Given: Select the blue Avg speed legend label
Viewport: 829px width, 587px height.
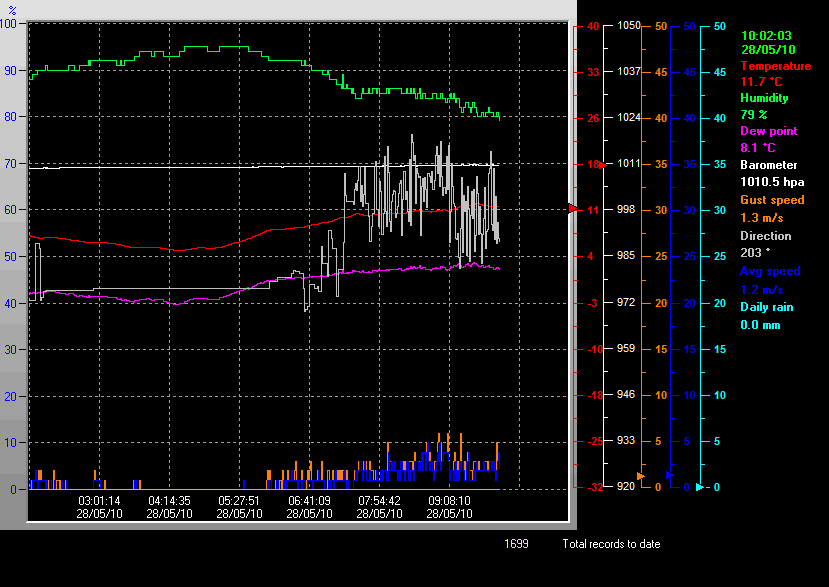Looking at the screenshot, I should [x=770, y=271].
